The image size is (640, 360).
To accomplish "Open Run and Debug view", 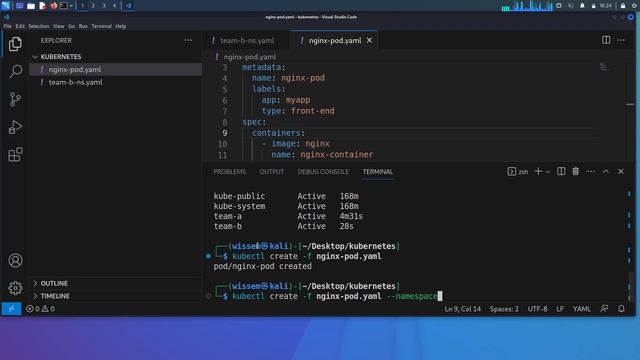I will coord(15,127).
